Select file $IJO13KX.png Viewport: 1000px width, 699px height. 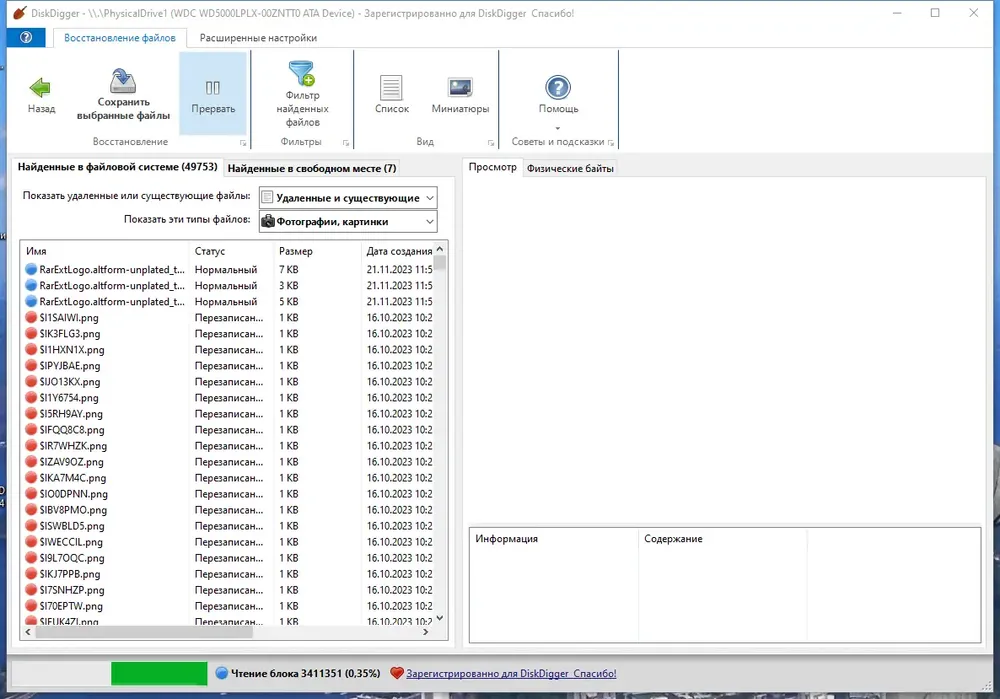click(x=70, y=381)
